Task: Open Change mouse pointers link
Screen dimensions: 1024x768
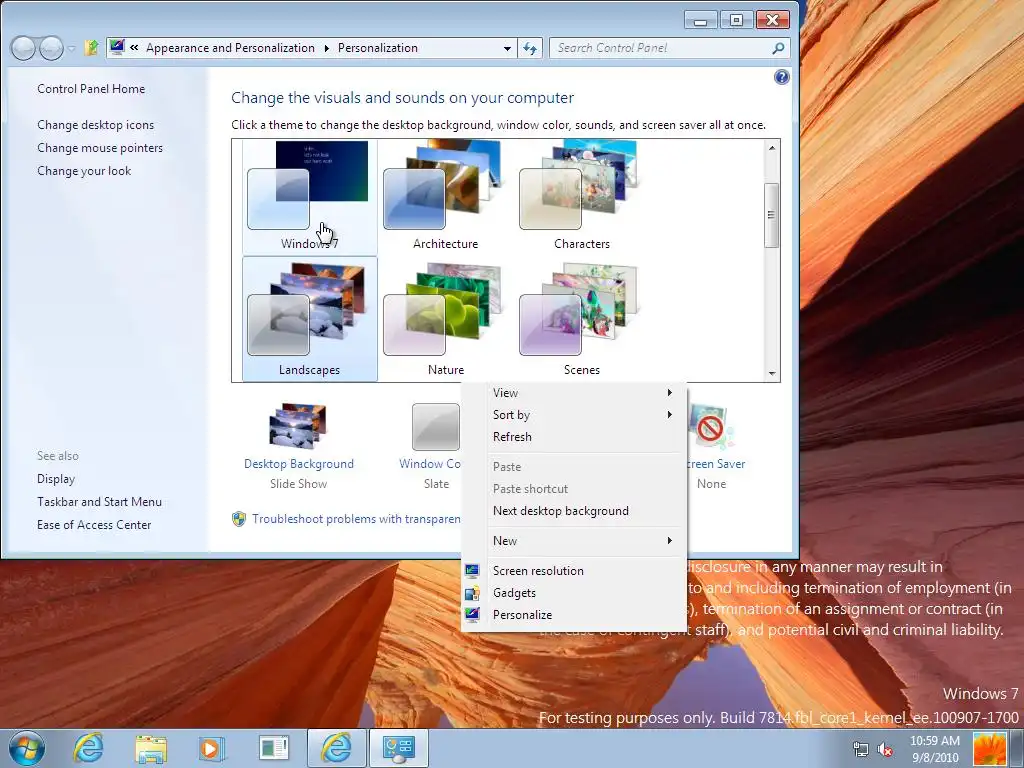Action: coord(100,148)
